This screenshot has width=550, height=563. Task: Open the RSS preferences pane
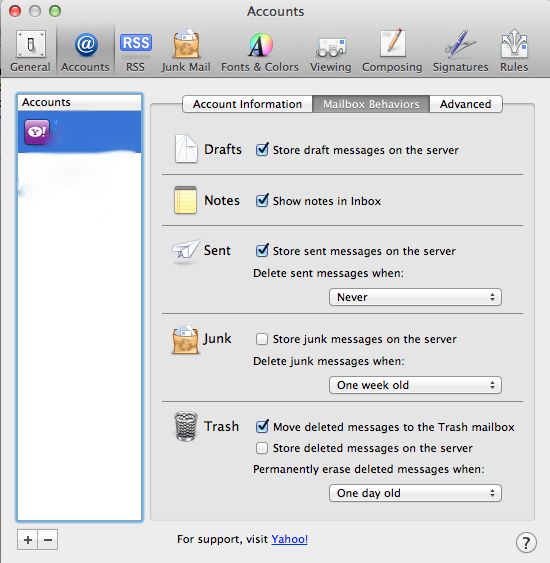(x=135, y=51)
